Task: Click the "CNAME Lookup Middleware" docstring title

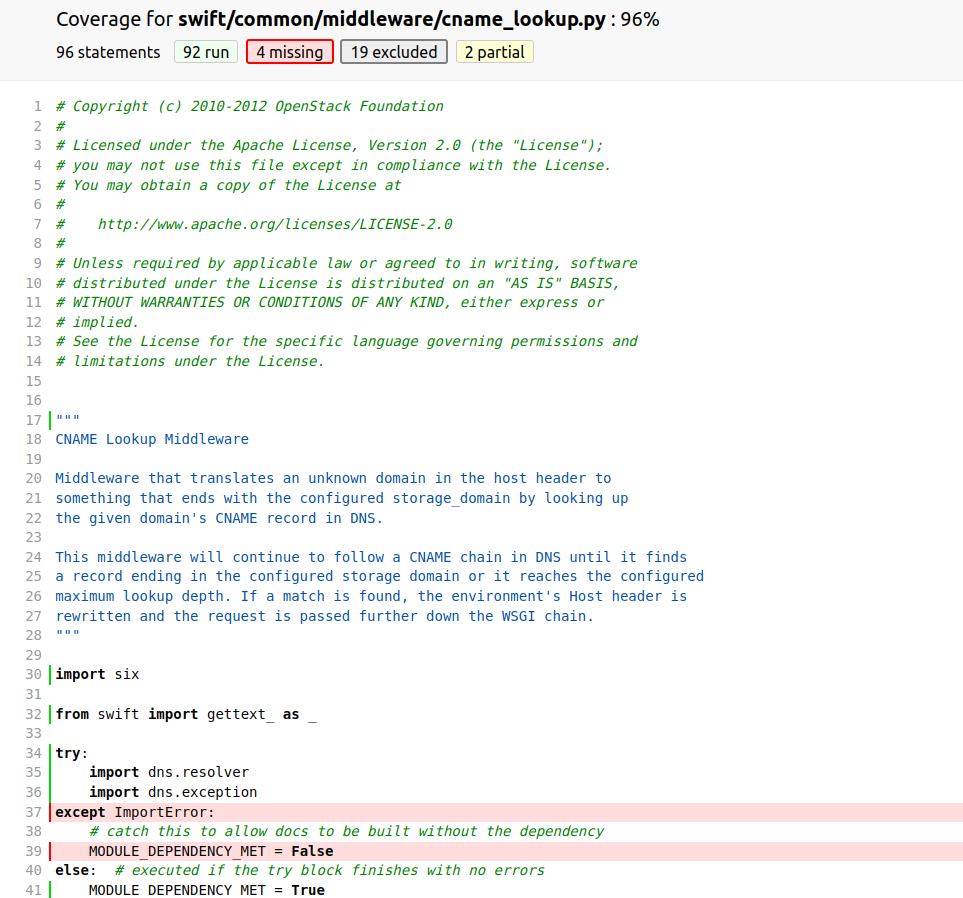Action: (152, 439)
